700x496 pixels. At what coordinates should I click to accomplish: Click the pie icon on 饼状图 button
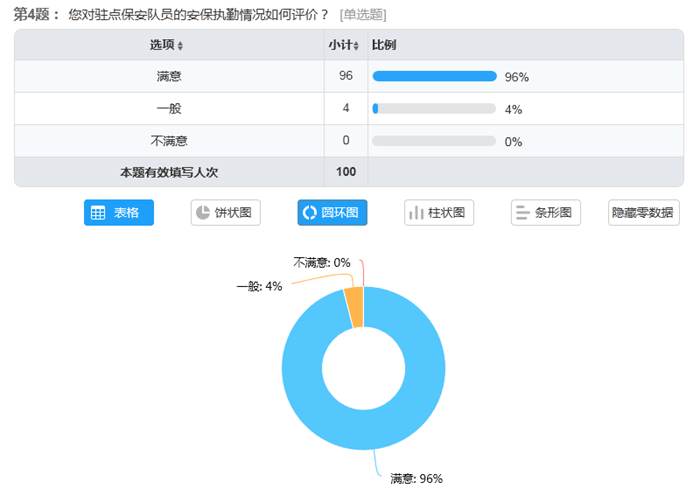pyautogui.click(x=203, y=213)
